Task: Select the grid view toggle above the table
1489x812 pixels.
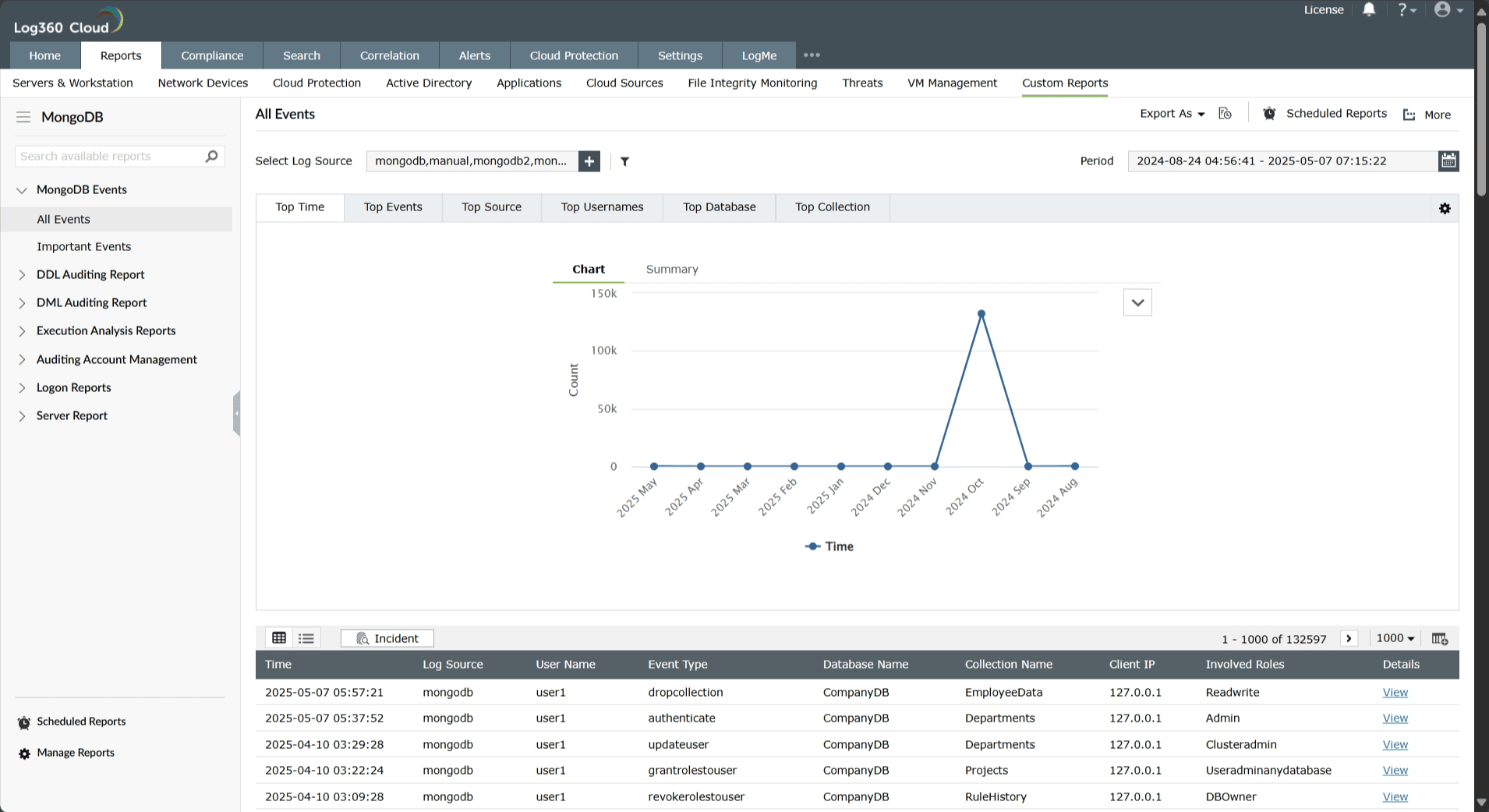Action: [x=279, y=637]
